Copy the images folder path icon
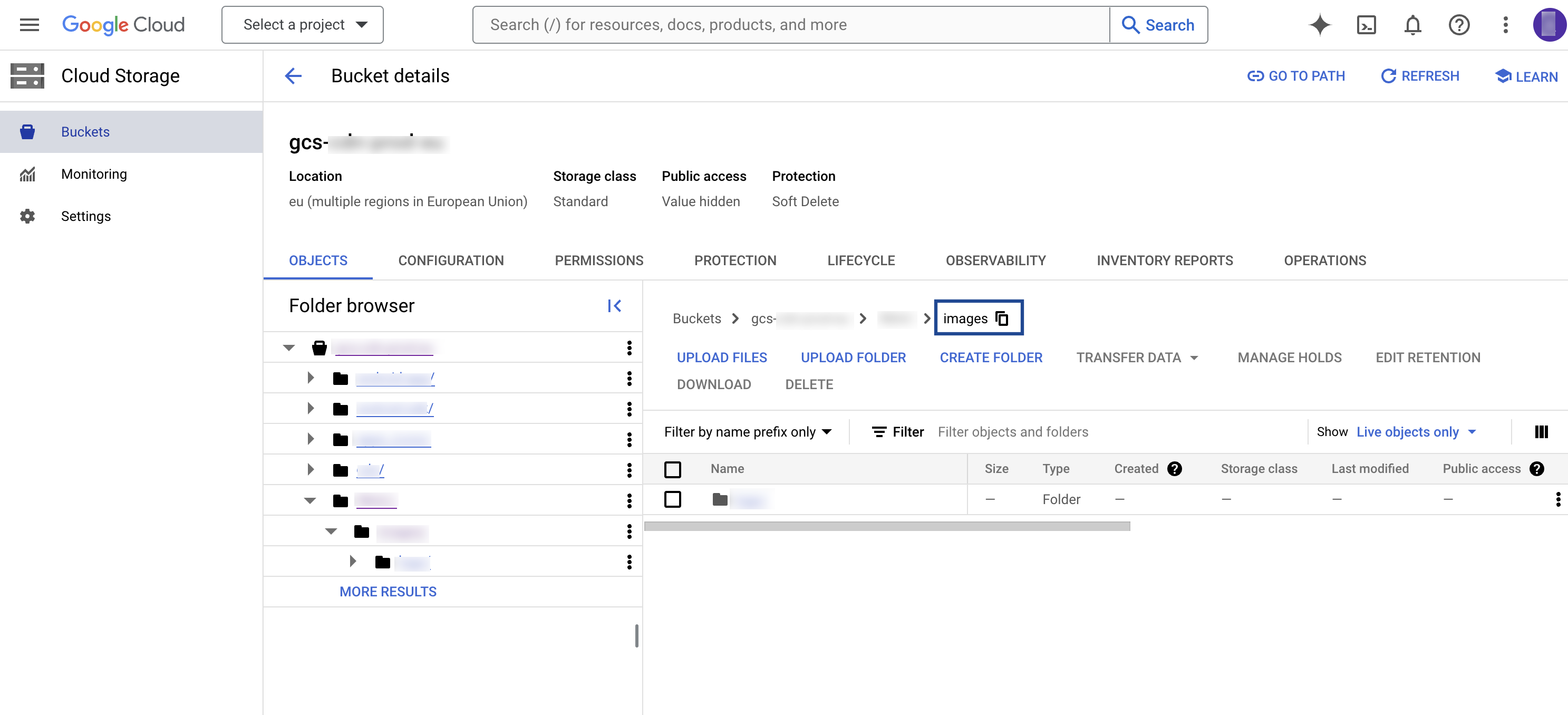This screenshot has width=1568, height=715. coord(1001,318)
